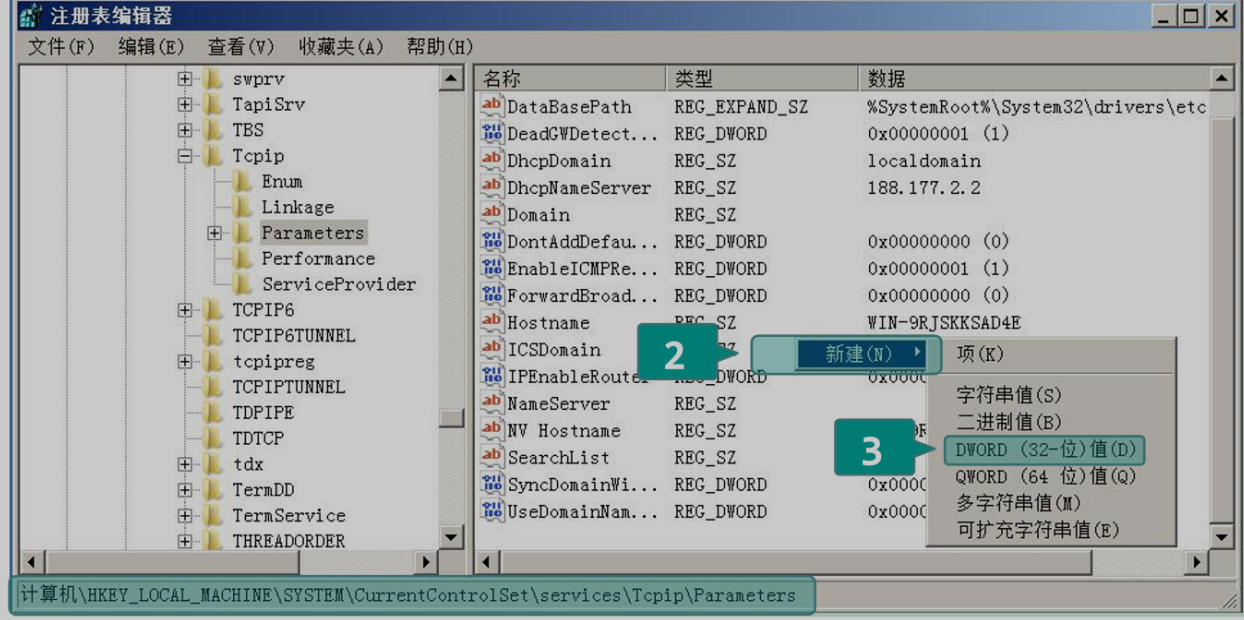Select the Hostname value icon

(492, 322)
